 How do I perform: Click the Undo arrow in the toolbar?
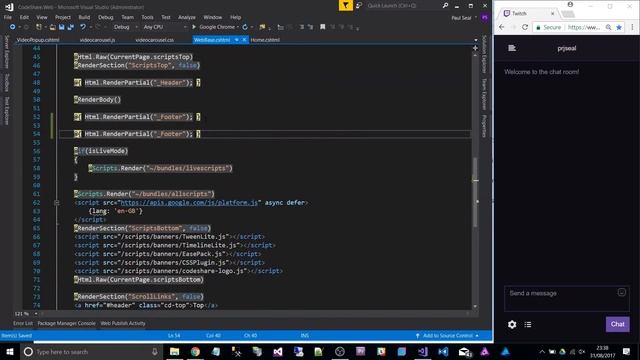pos(83,27)
